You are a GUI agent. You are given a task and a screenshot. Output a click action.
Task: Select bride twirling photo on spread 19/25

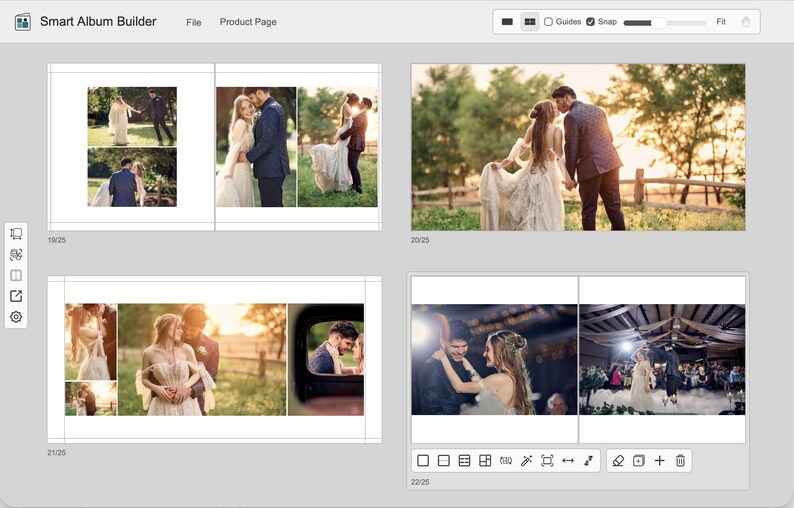(132, 116)
